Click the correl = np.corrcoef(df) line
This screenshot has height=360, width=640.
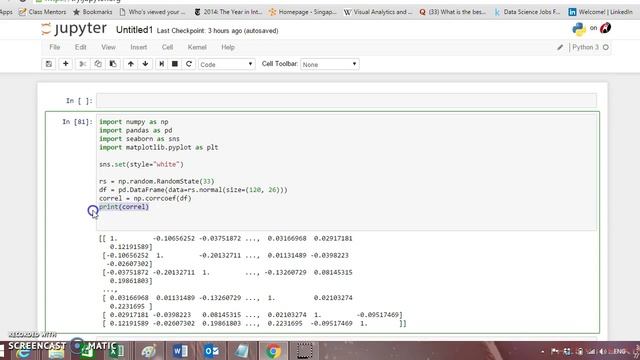(x=145, y=198)
